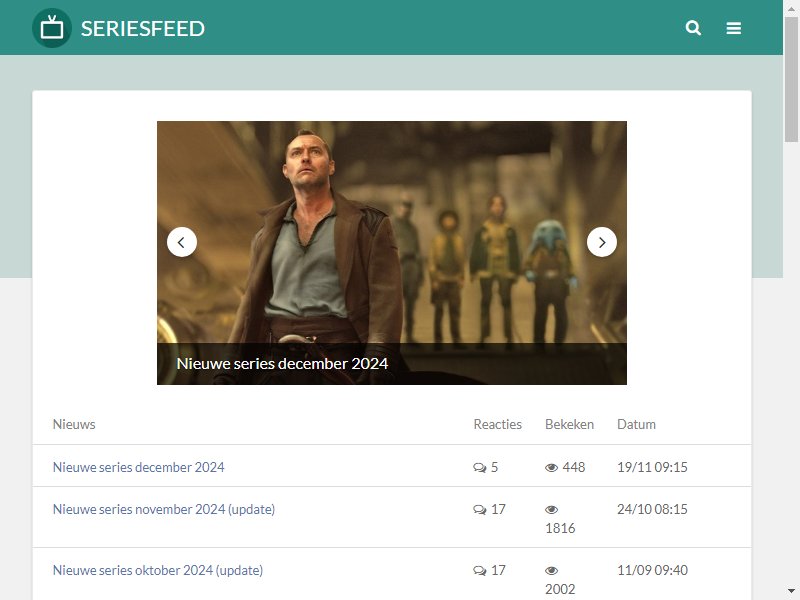
Task: Open Nieuwe series oktober 2024 (update) link
Action: (x=158, y=570)
